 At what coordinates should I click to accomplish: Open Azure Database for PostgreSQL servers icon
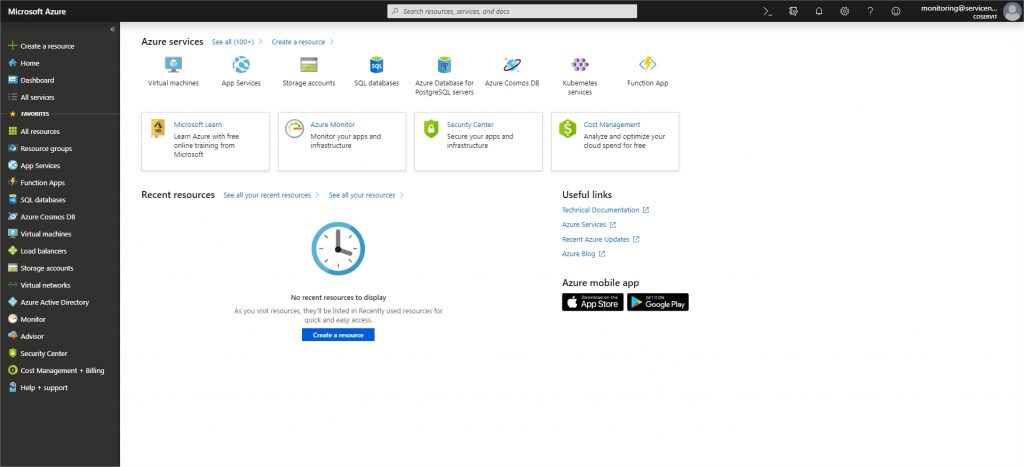pos(444,64)
